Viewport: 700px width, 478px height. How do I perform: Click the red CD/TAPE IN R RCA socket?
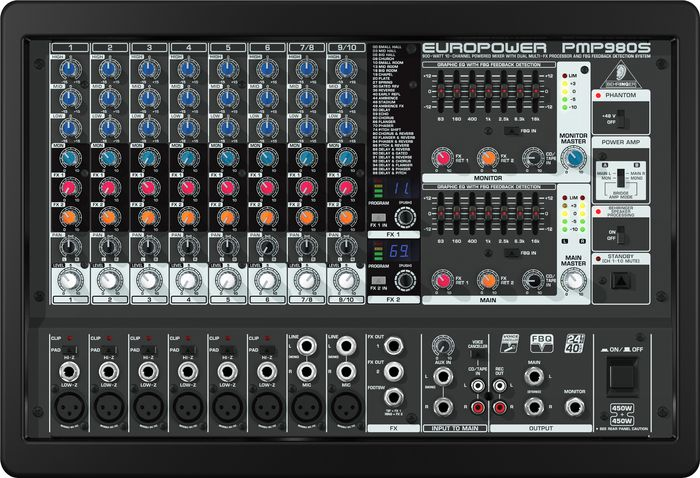(478, 407)
